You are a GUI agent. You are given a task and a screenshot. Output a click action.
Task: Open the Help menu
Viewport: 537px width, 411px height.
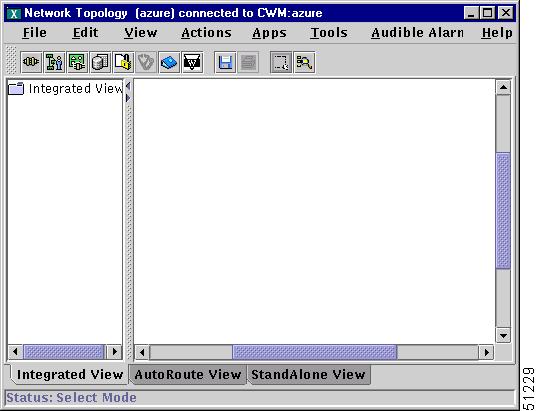497,33
